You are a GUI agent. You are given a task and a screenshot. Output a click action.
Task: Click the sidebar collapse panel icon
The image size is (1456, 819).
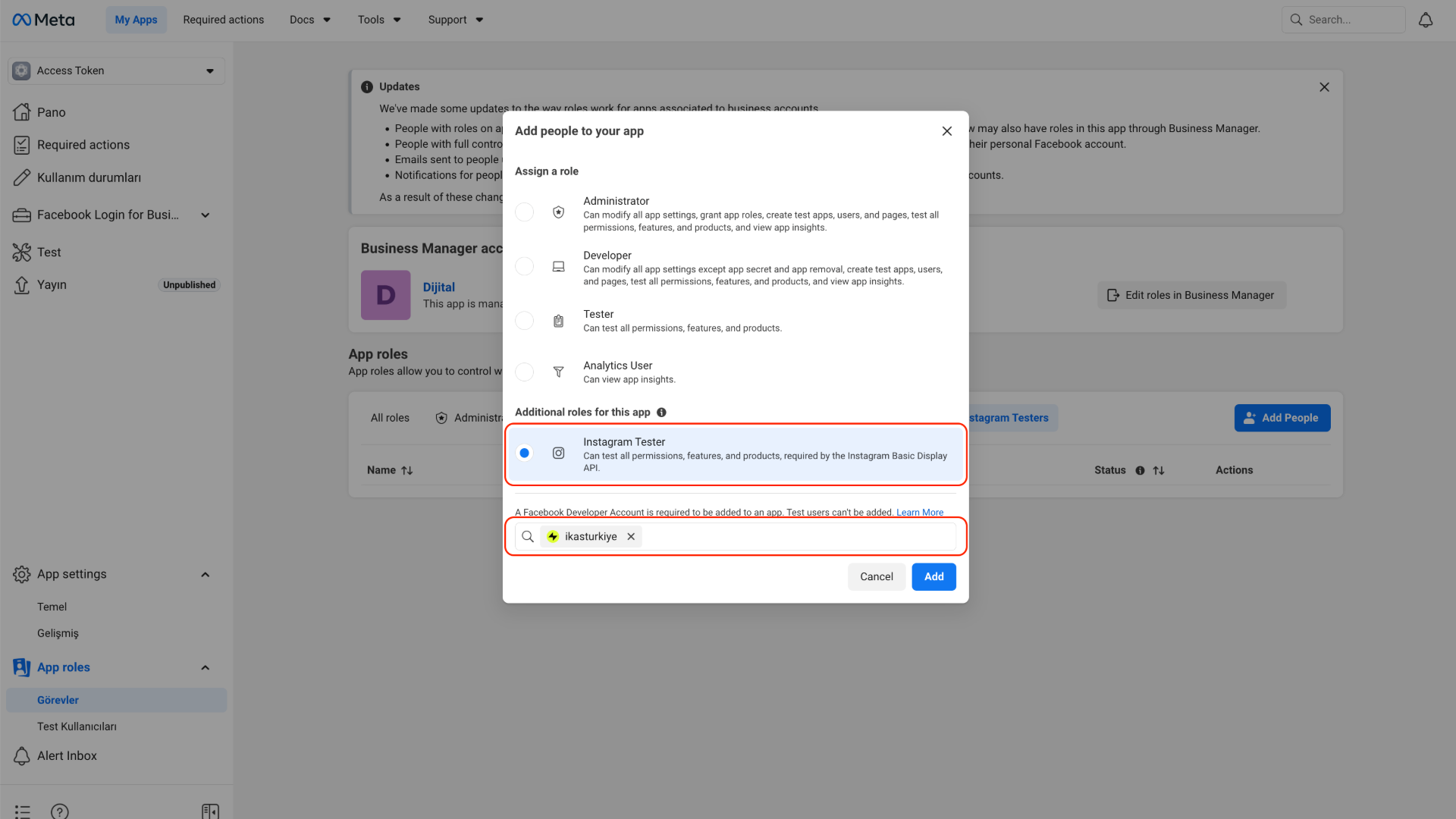211,811
